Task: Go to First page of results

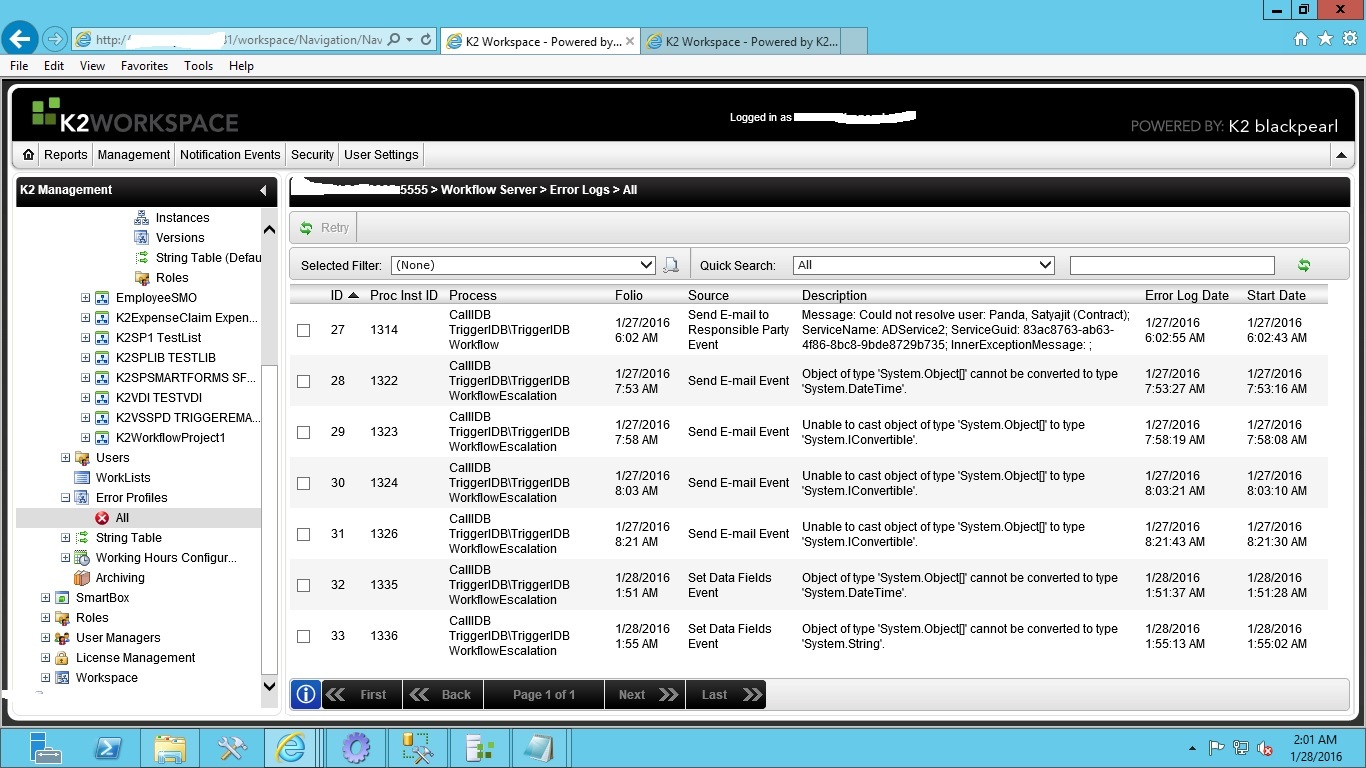Action: click(362, 694)
